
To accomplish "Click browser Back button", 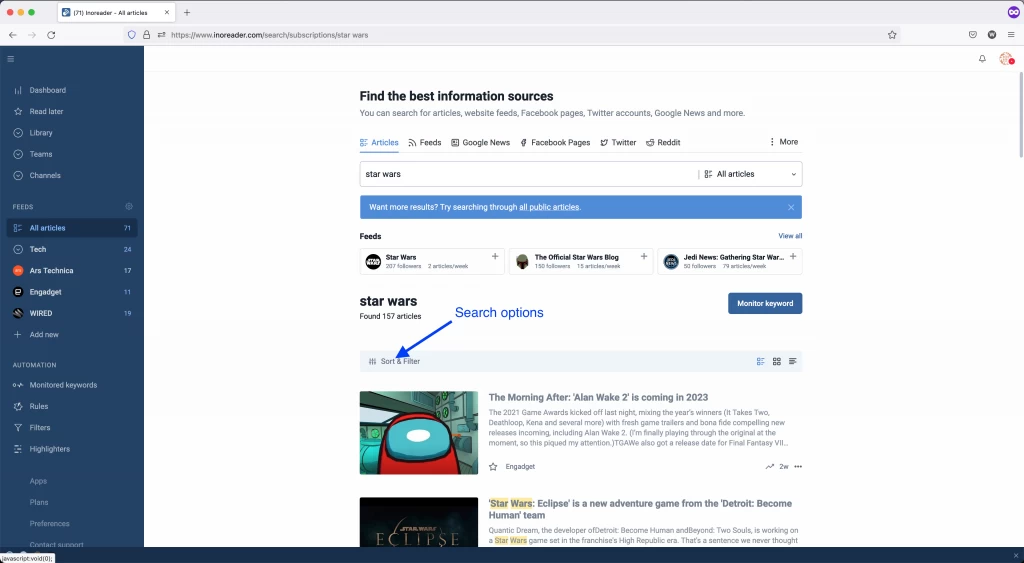I will (12, 35).
